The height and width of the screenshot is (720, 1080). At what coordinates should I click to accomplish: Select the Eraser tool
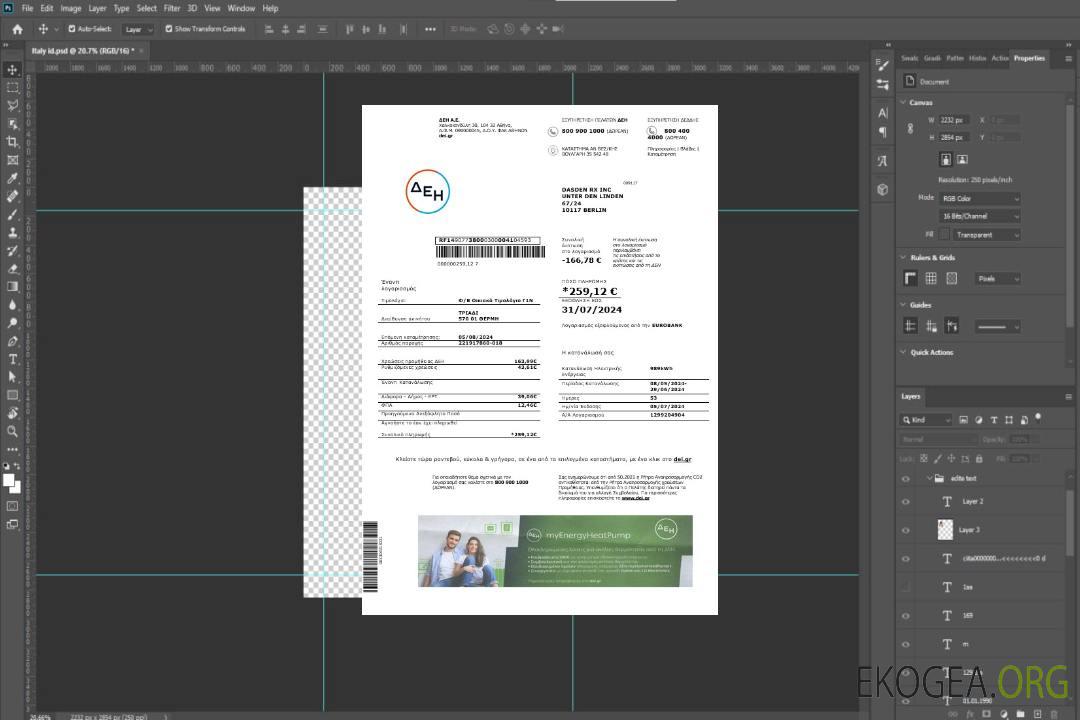(12, 269)
